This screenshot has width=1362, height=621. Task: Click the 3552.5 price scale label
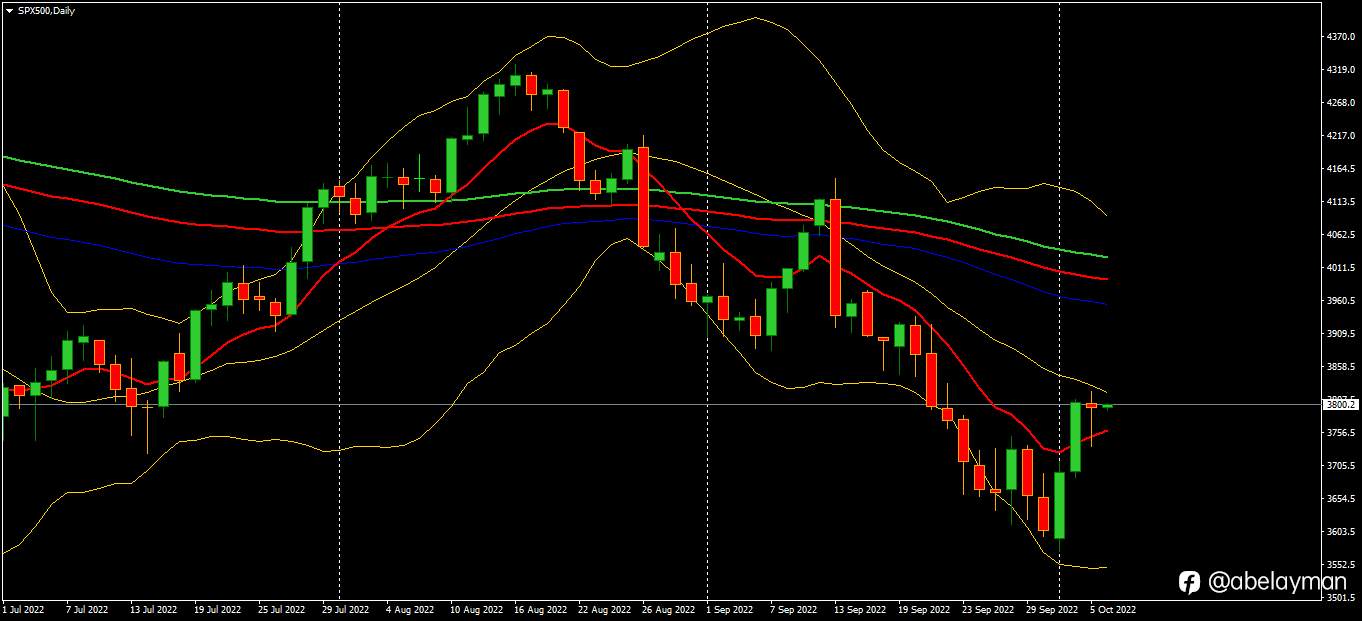click(1340, 565)
